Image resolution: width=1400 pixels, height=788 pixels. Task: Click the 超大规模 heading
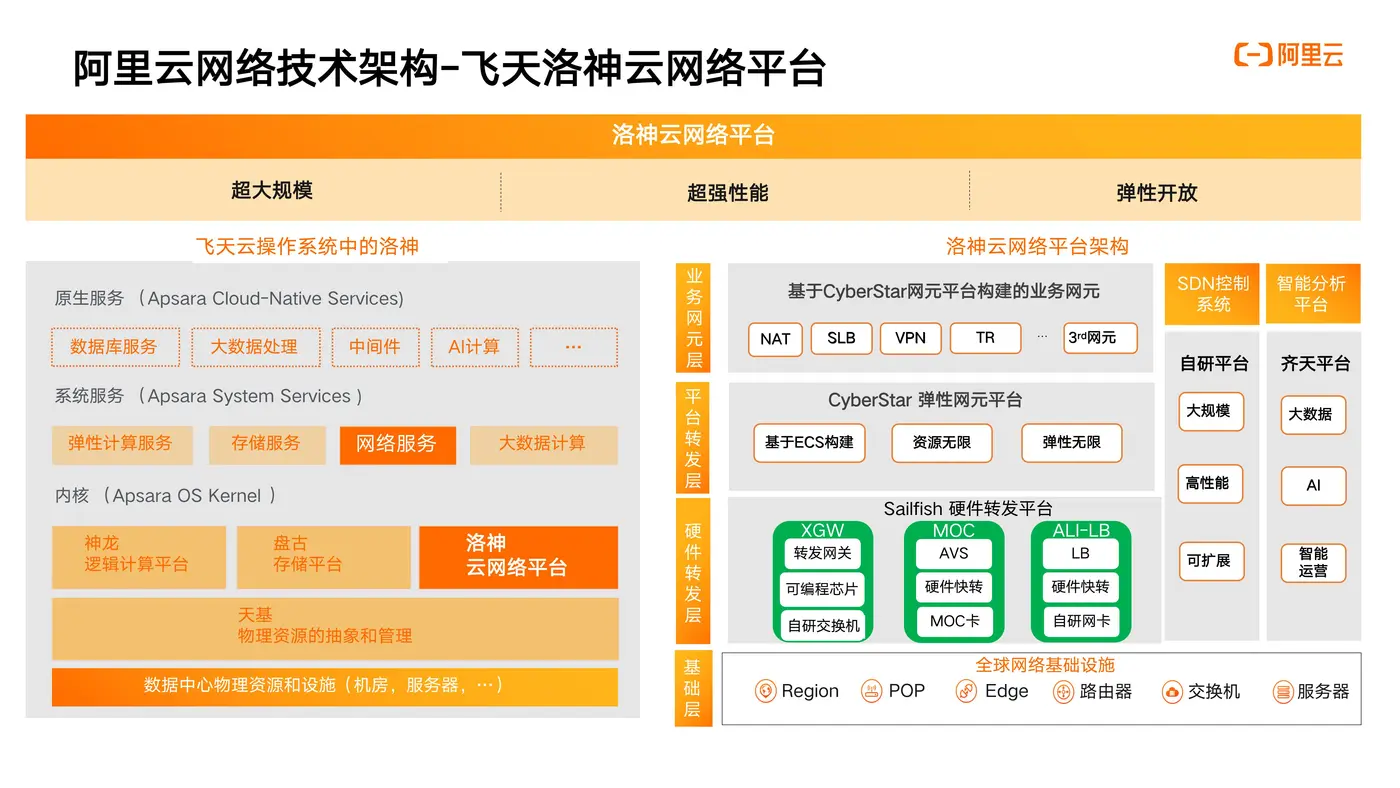272,190
